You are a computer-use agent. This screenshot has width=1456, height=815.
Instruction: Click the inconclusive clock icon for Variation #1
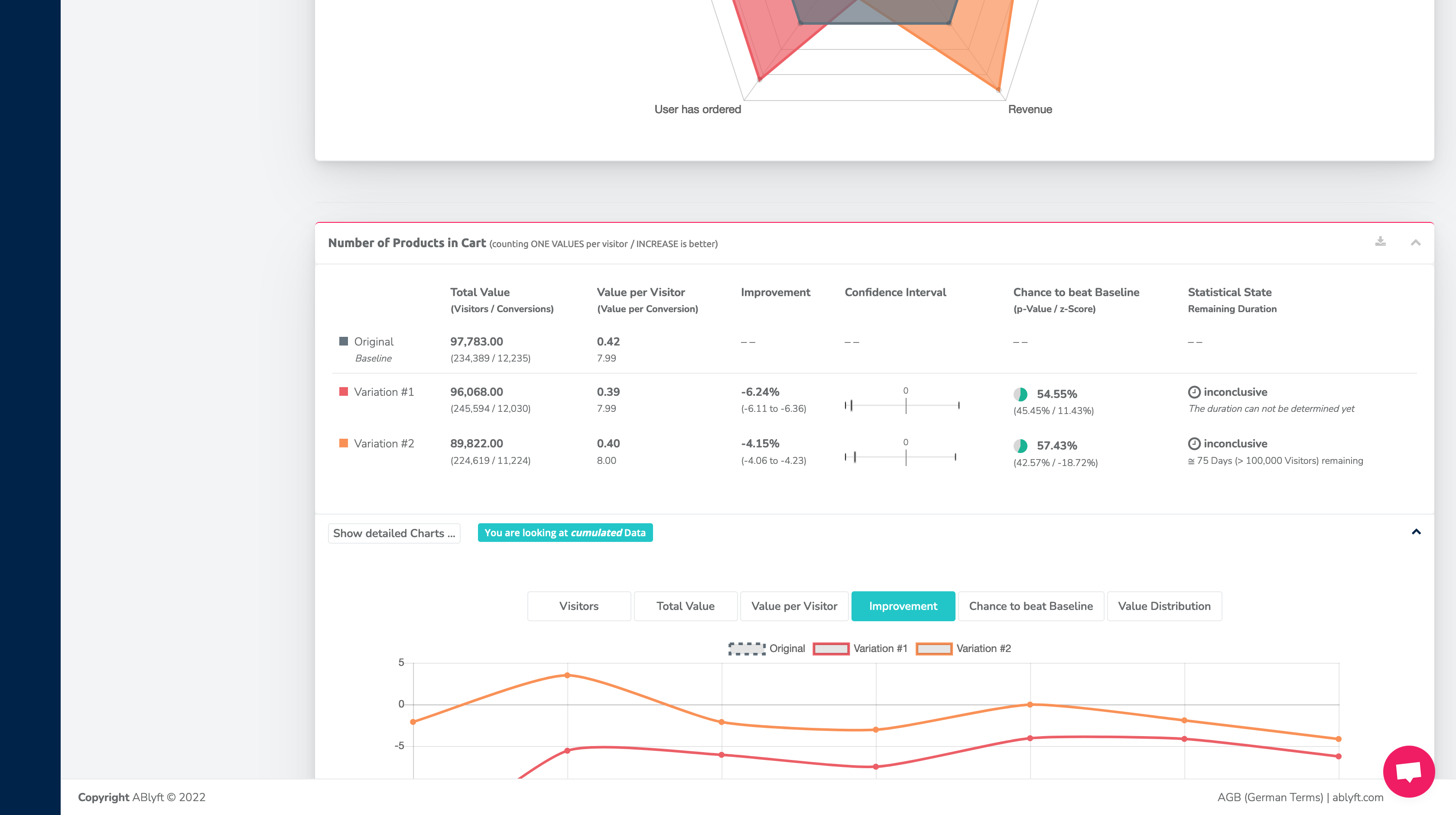click(1194, 392)
